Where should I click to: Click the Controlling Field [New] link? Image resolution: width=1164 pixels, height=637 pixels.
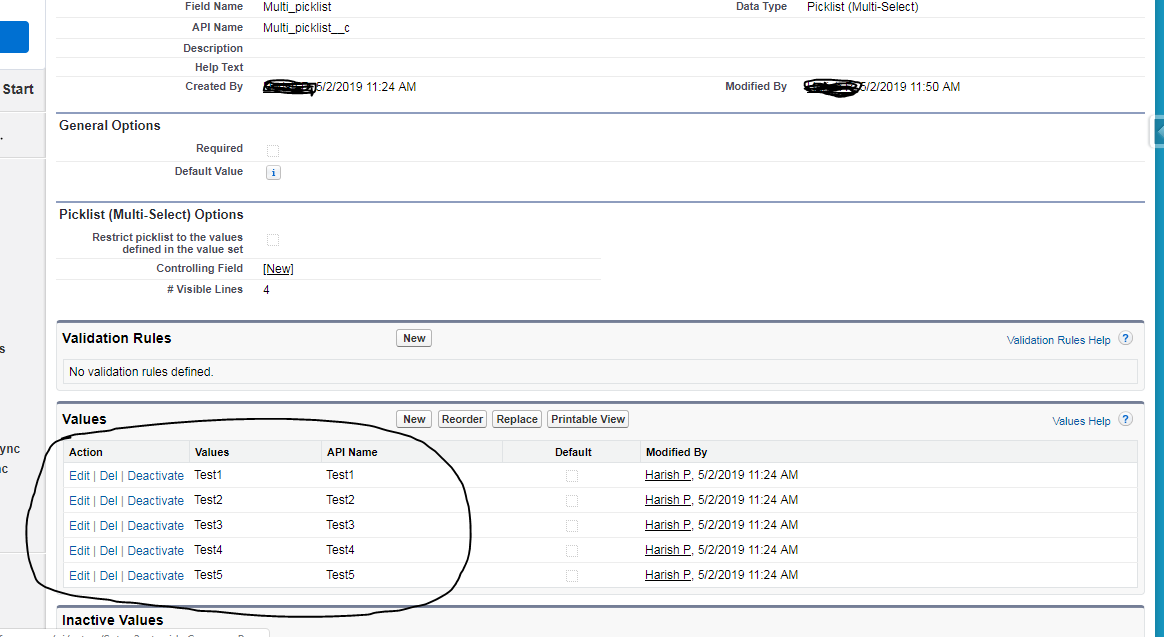pos(278,269)
